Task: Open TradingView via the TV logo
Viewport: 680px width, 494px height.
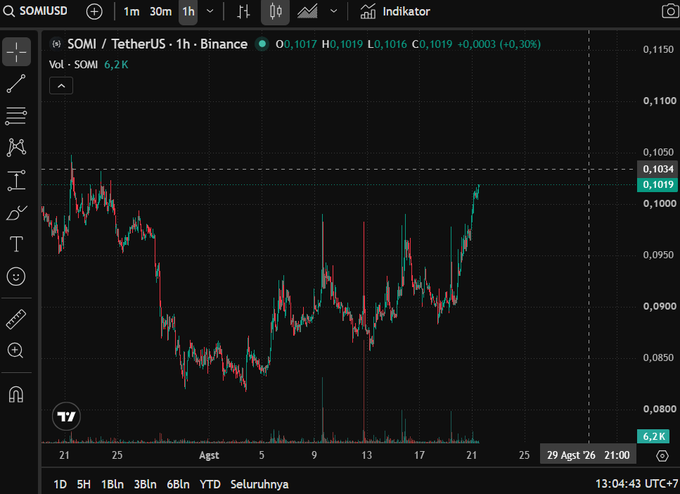Action: point(66,416)
